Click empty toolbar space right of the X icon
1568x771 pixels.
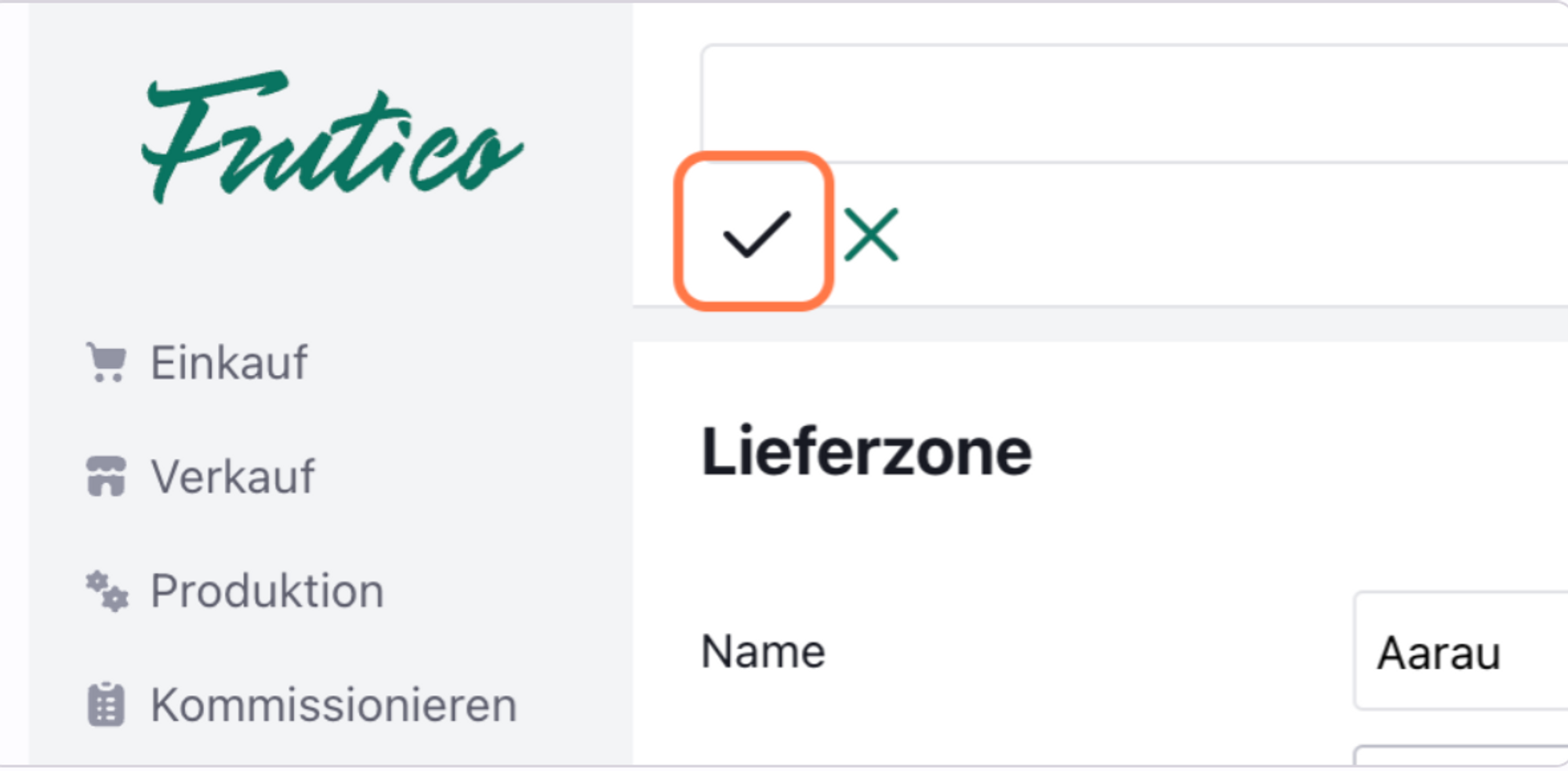tap(1215, 235)
